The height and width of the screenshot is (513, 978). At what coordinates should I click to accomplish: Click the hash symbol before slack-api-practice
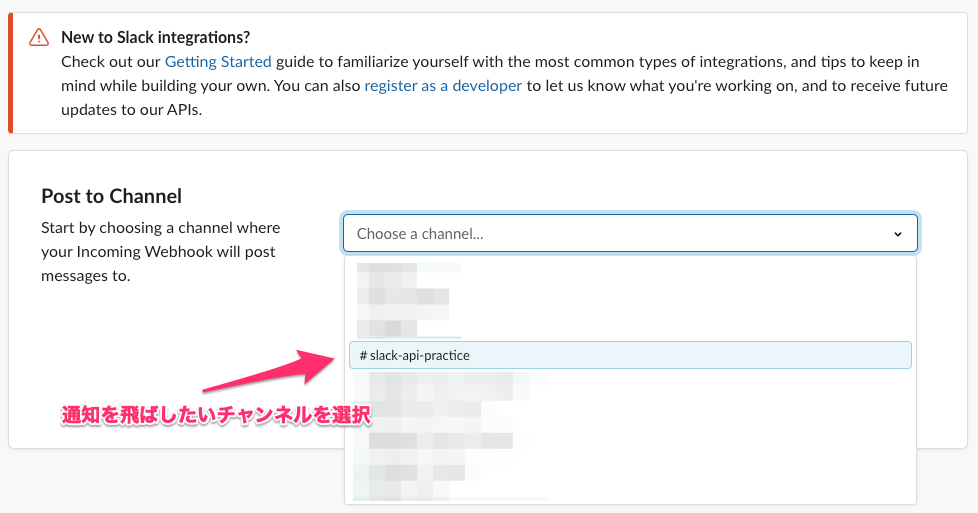(363, 355)
